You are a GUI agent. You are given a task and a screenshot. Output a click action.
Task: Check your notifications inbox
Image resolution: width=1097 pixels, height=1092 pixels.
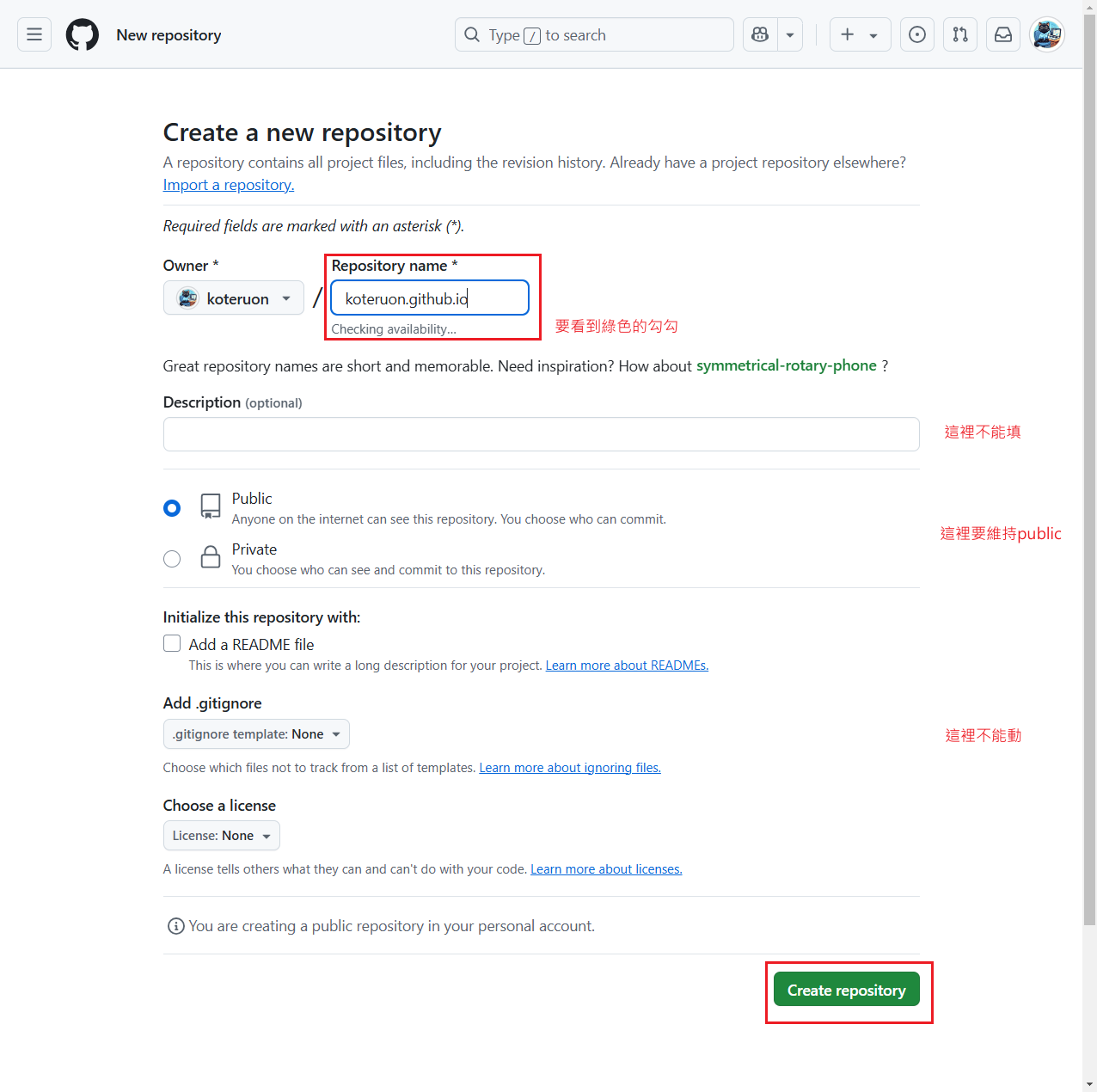(1002, 34)
